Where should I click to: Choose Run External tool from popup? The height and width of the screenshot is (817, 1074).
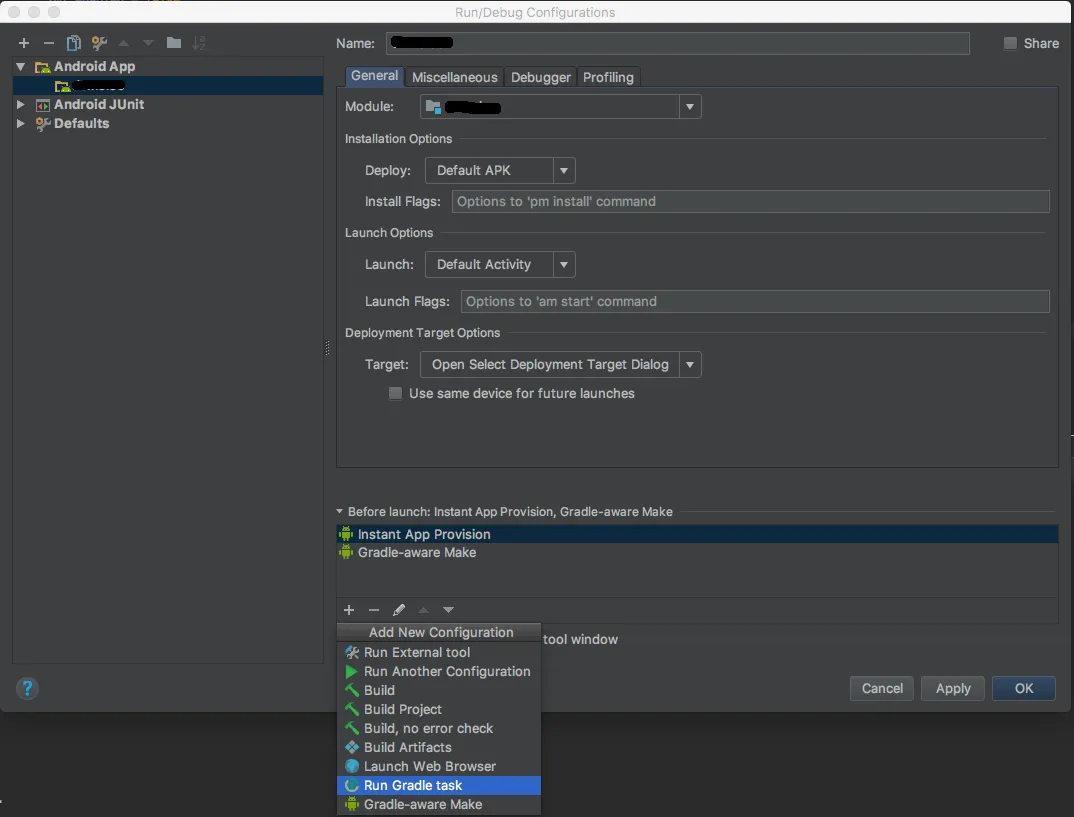point(439,652)
